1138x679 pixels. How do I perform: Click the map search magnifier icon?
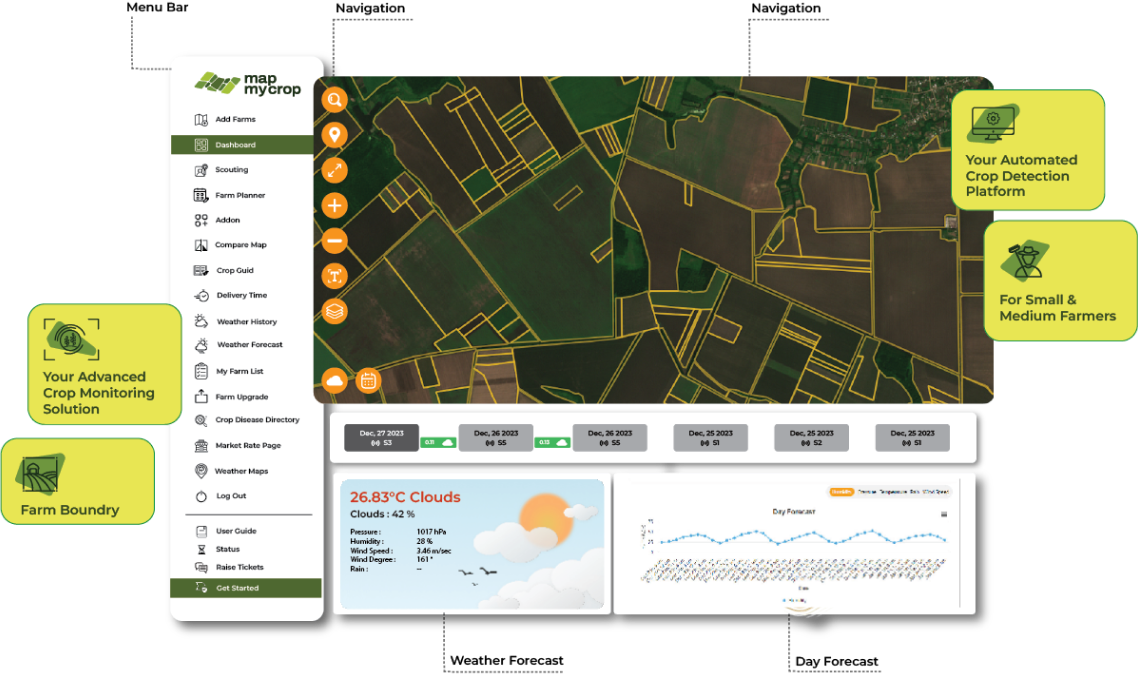pos(334,99)
